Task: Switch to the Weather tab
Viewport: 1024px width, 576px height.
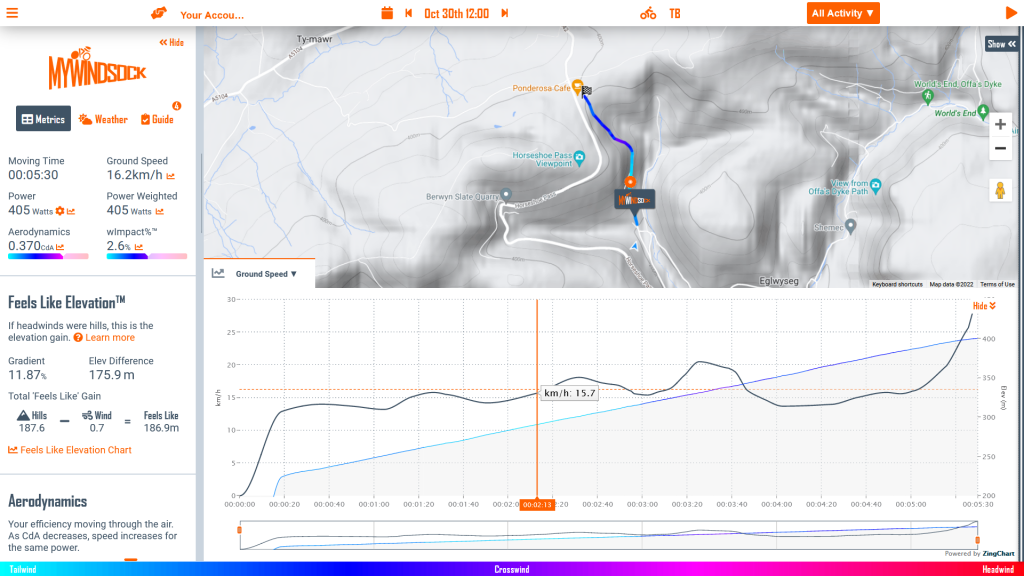Action: point(103,119)
